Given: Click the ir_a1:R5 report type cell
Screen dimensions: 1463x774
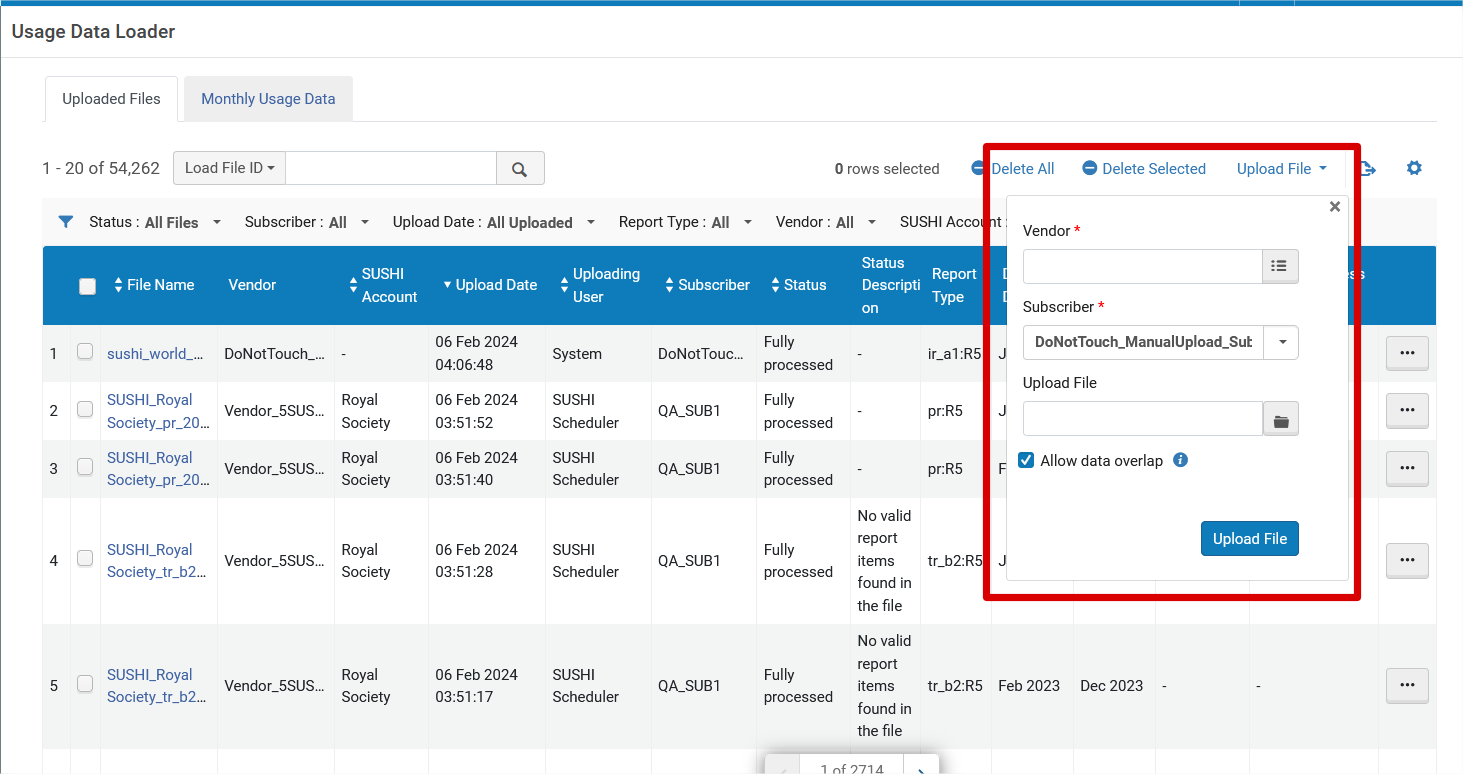Looking at the screenshot, I should tap(955, 354).
